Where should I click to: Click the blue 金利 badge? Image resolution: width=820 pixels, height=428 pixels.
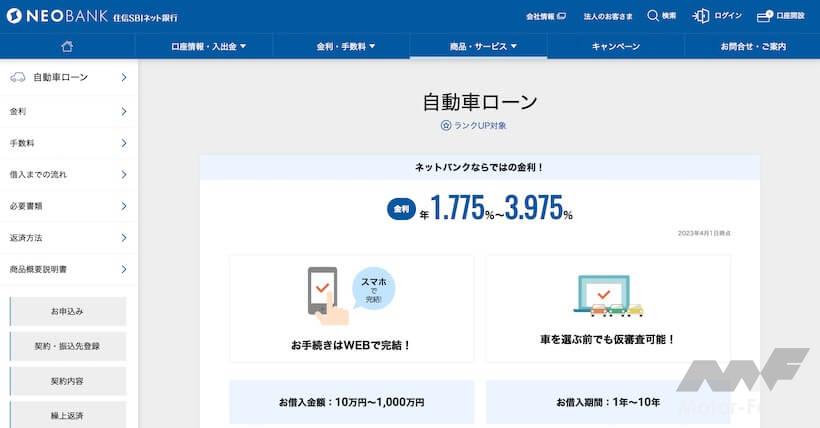pos(401,209)
